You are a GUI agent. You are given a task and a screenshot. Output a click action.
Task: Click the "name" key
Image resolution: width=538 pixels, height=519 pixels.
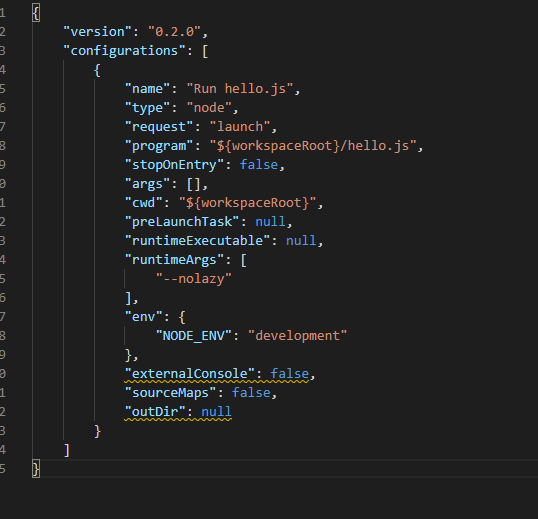[x=147, y=89]
